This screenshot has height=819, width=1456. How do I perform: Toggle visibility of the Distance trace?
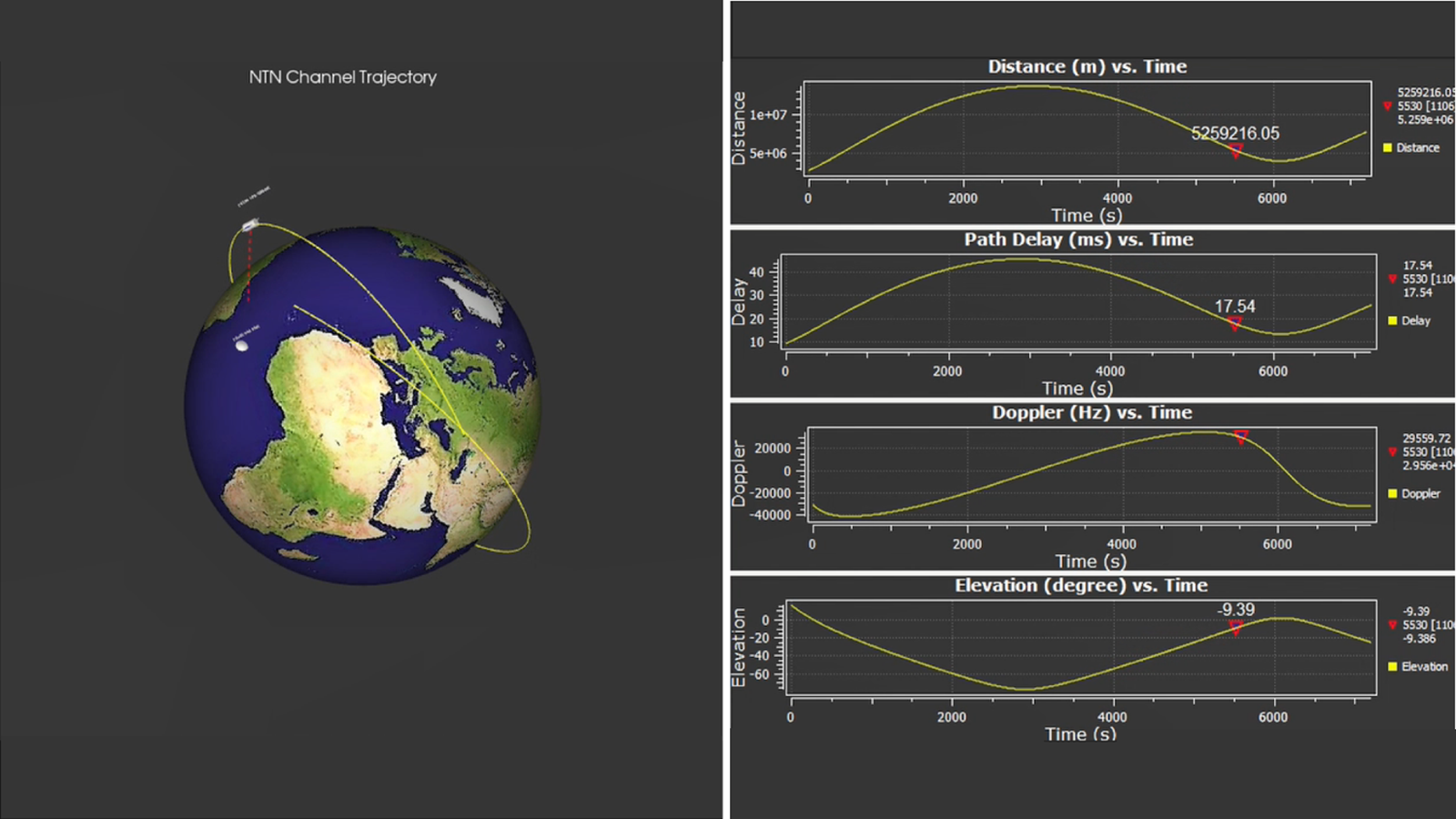[x=1388, y=147]
